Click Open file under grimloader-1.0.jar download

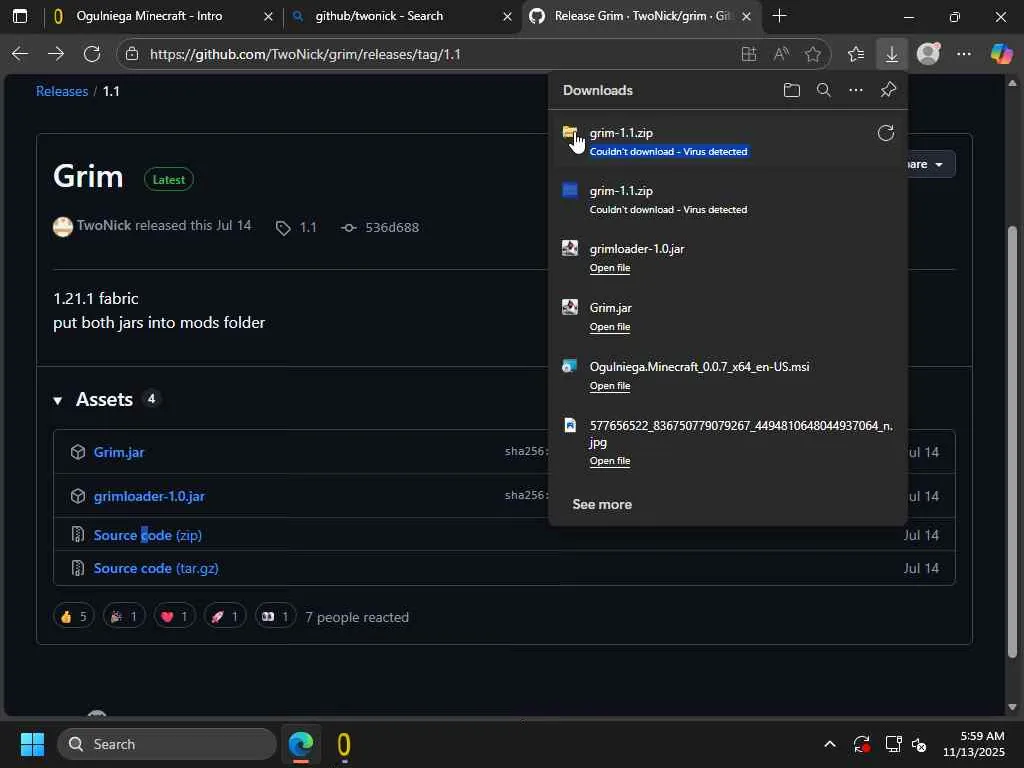pos(610,268)
